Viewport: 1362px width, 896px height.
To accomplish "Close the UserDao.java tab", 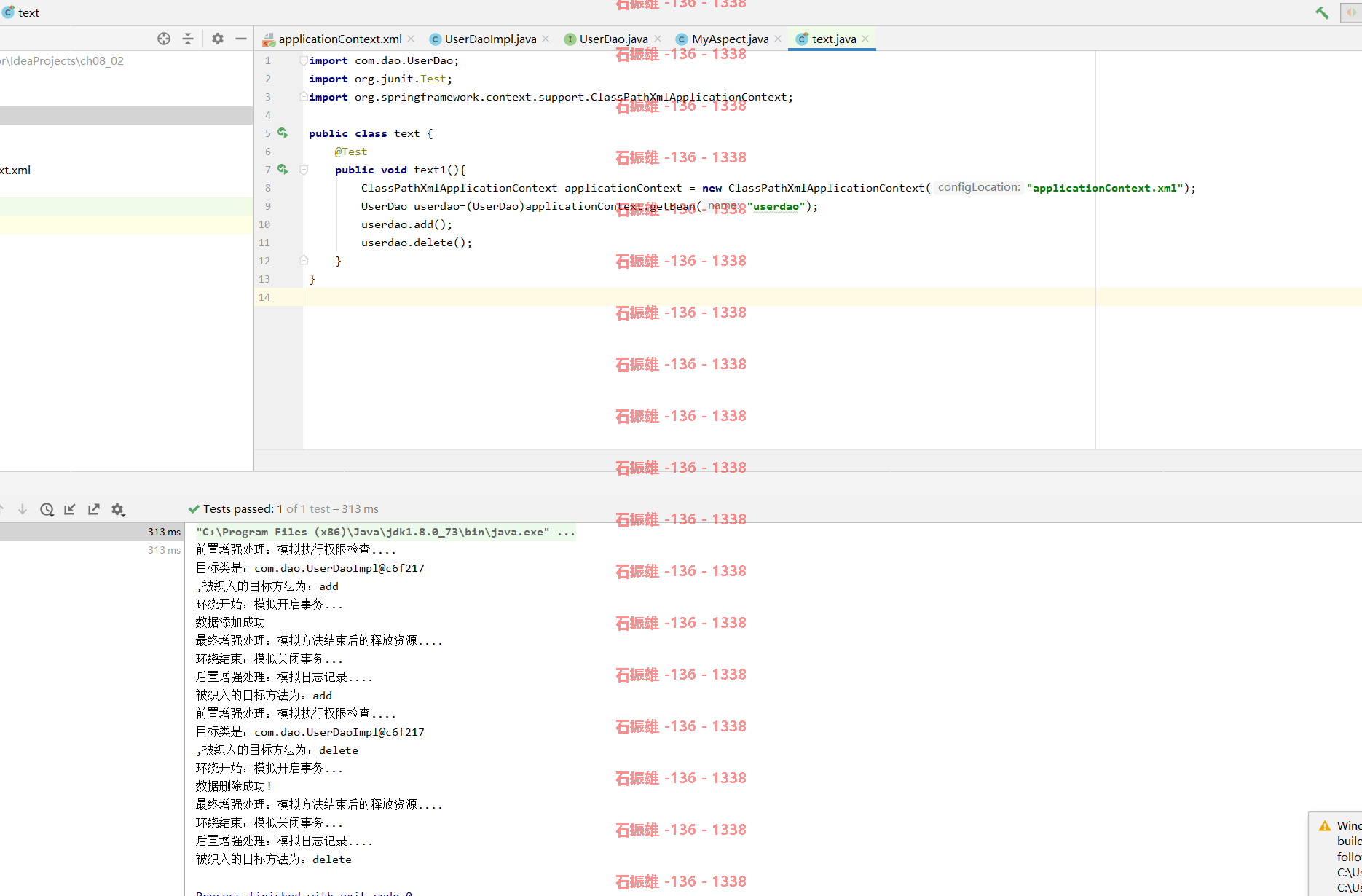I will 658,39.
